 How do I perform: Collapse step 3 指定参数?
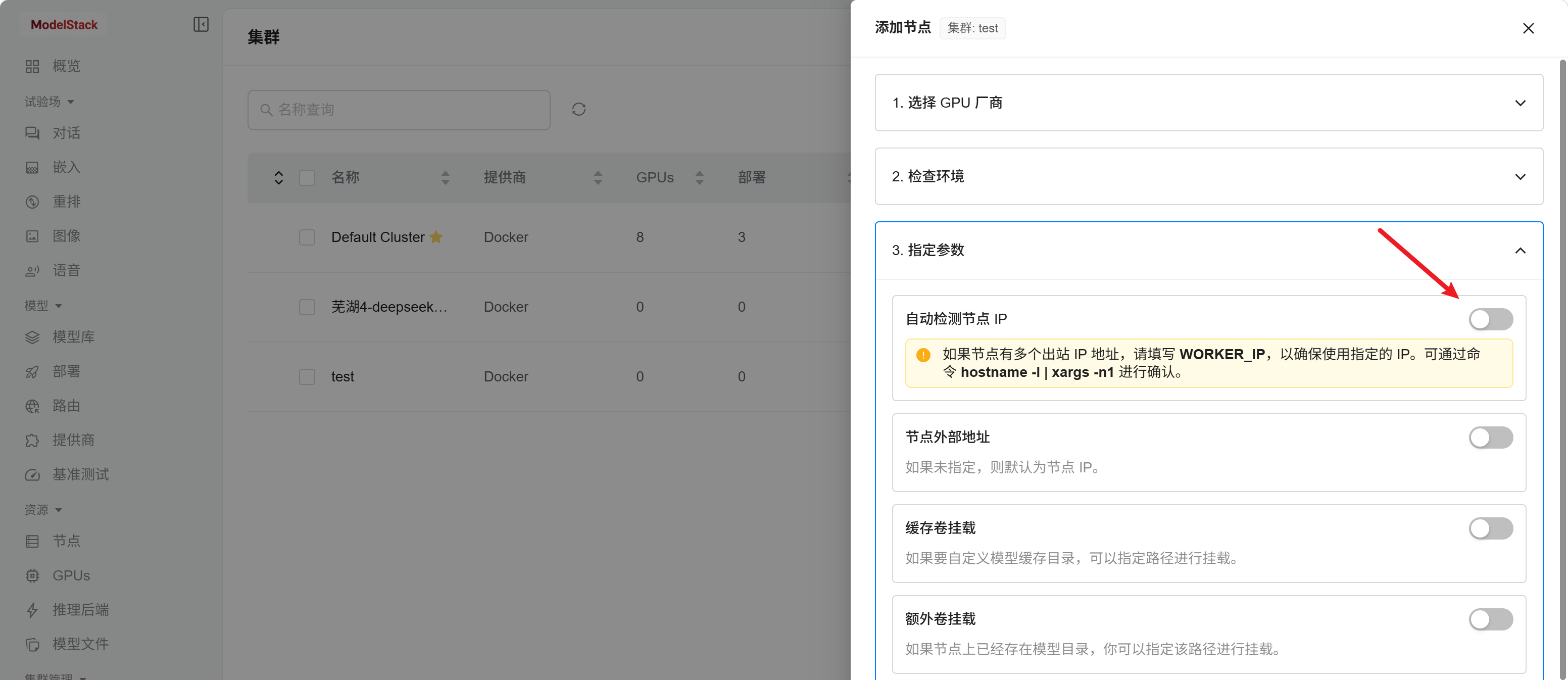click(1208, 250)
